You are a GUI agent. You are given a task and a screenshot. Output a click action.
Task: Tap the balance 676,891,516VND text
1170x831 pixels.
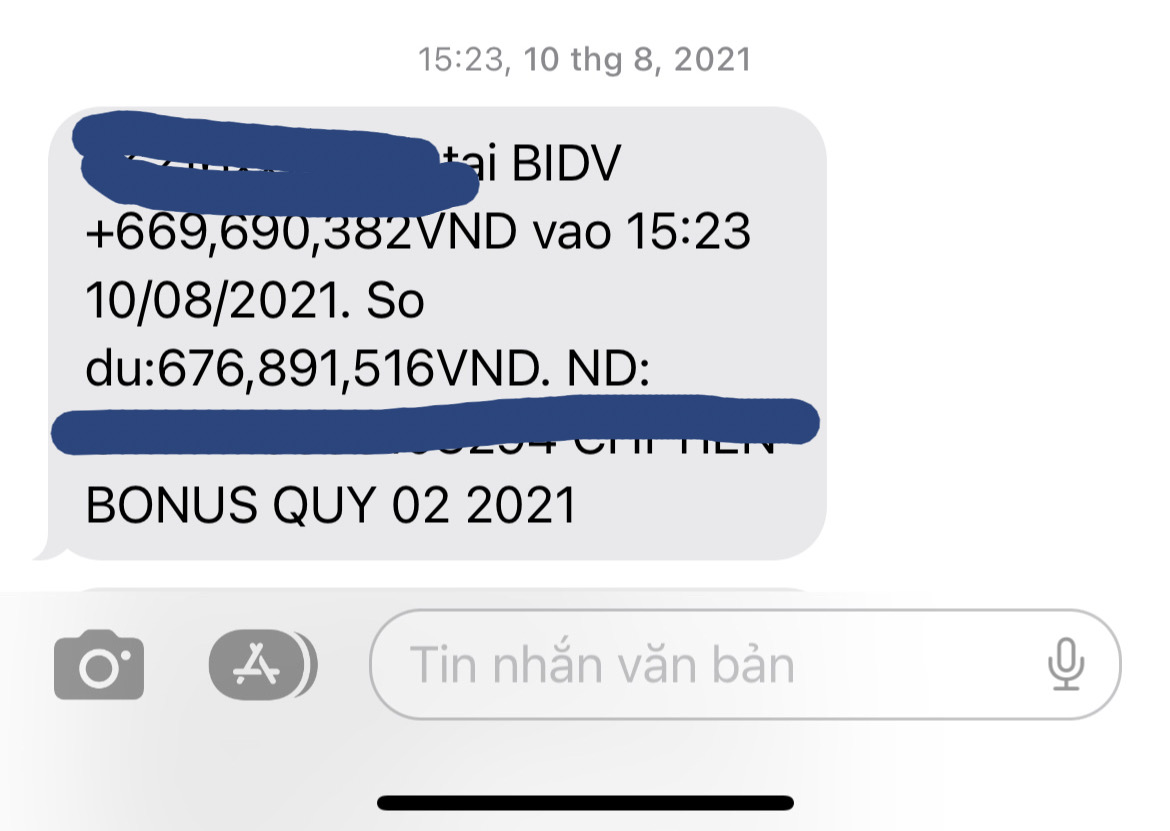pyautogui.click(x=350, y=369)
